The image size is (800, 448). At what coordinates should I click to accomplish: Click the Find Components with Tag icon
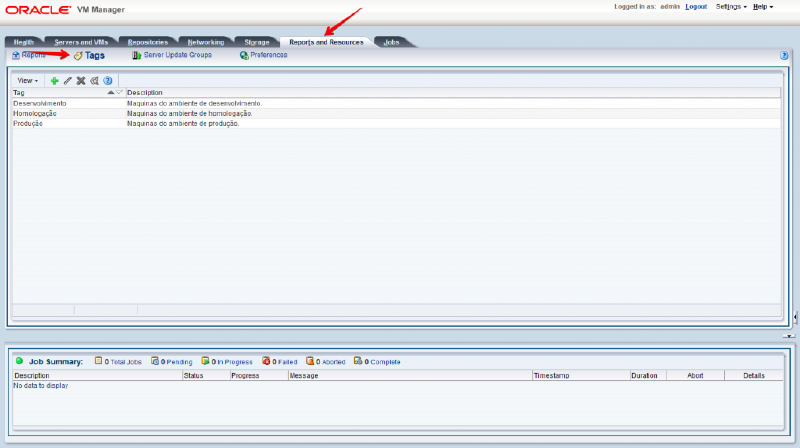click(94, 80)
